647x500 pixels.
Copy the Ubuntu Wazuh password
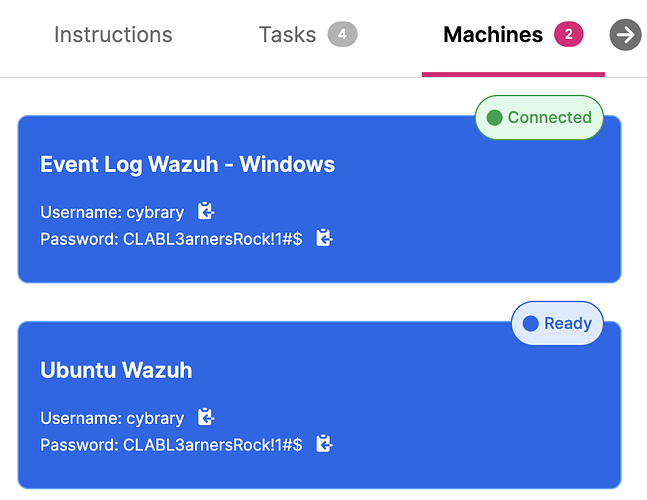click(324, 444)
